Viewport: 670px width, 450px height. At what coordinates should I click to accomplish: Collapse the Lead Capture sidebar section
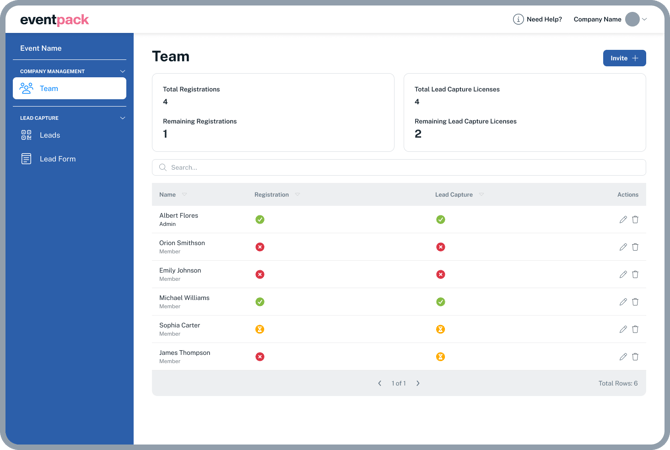pyautogui.click(x=123, y=118)
